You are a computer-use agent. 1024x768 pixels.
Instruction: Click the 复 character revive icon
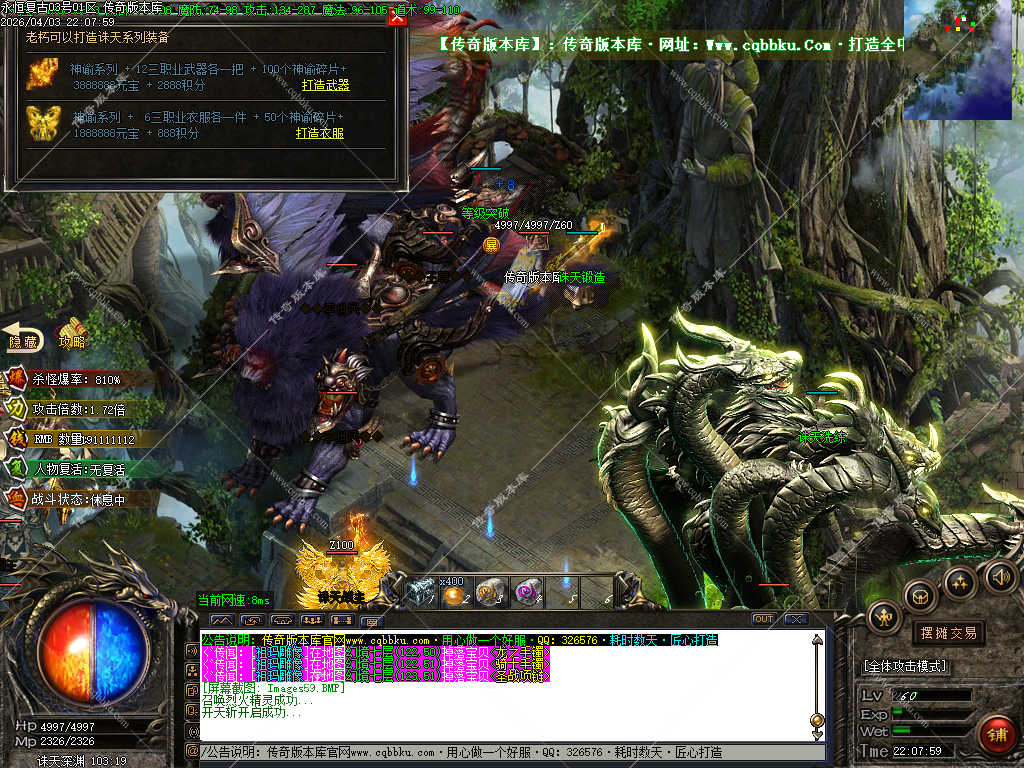click(17, 467)
